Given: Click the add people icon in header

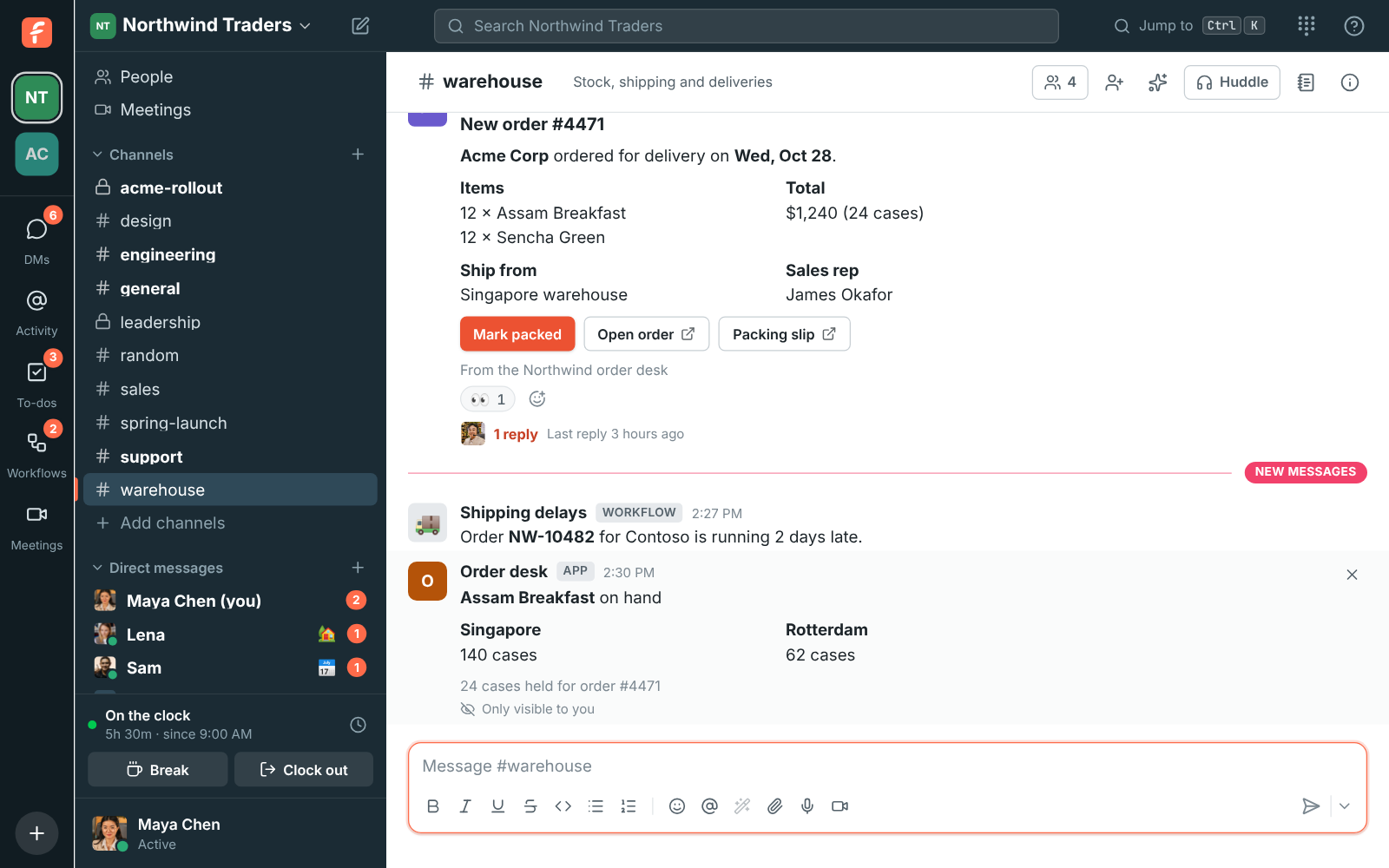Looking at the screenshot, I should [1114, 82].
